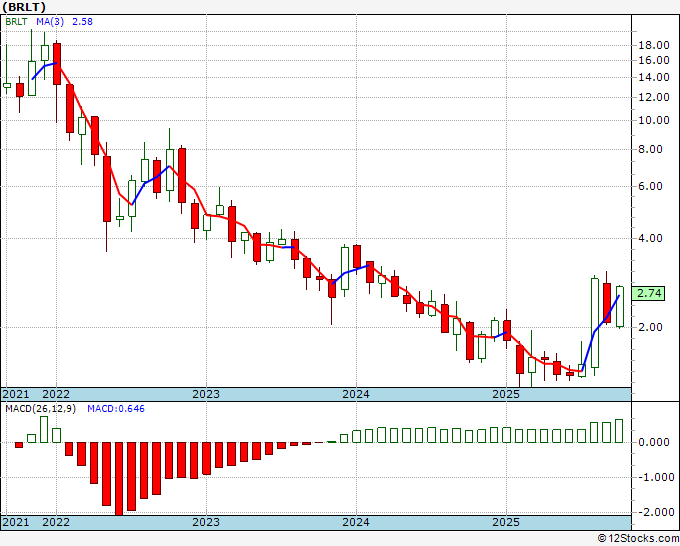Click the 18.00 price axis label
680x546 pixels.
point(654,46)
